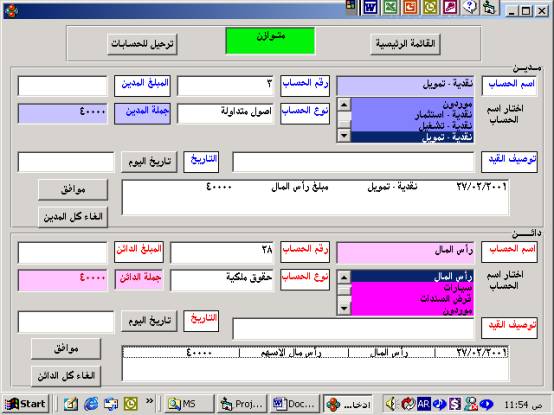Launch Internet Explorer from Quick Launch
554x415 pixels.
(91, 404)
